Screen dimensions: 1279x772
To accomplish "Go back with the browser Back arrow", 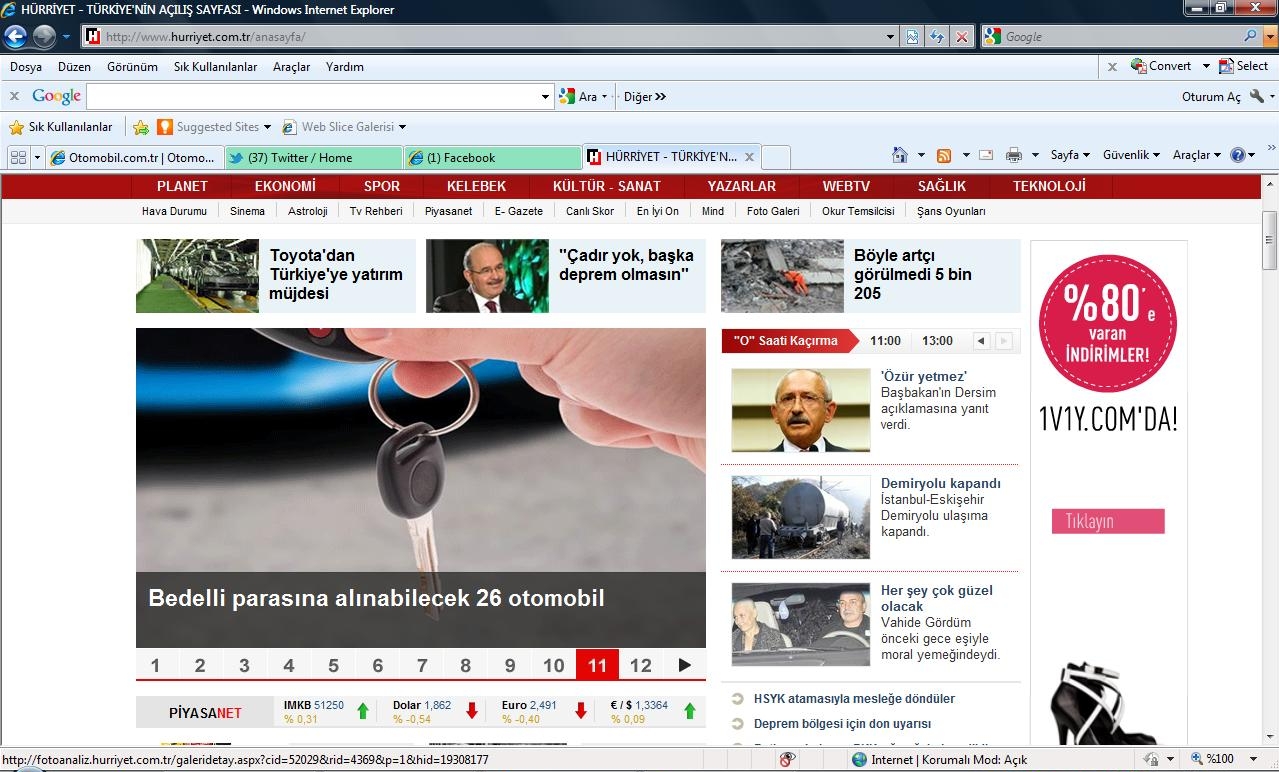I will click(x=15, y=37).
